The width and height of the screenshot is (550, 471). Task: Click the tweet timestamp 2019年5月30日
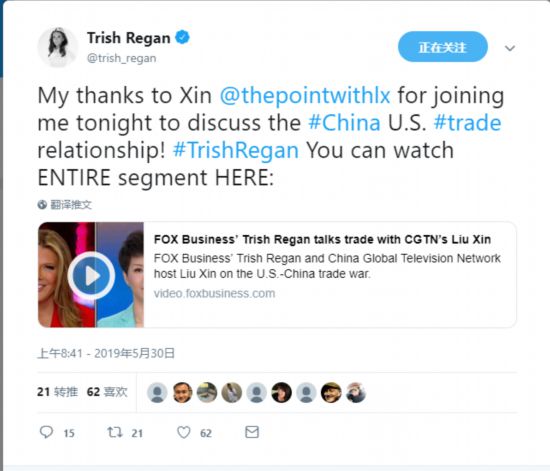click(x=134, y=353)
